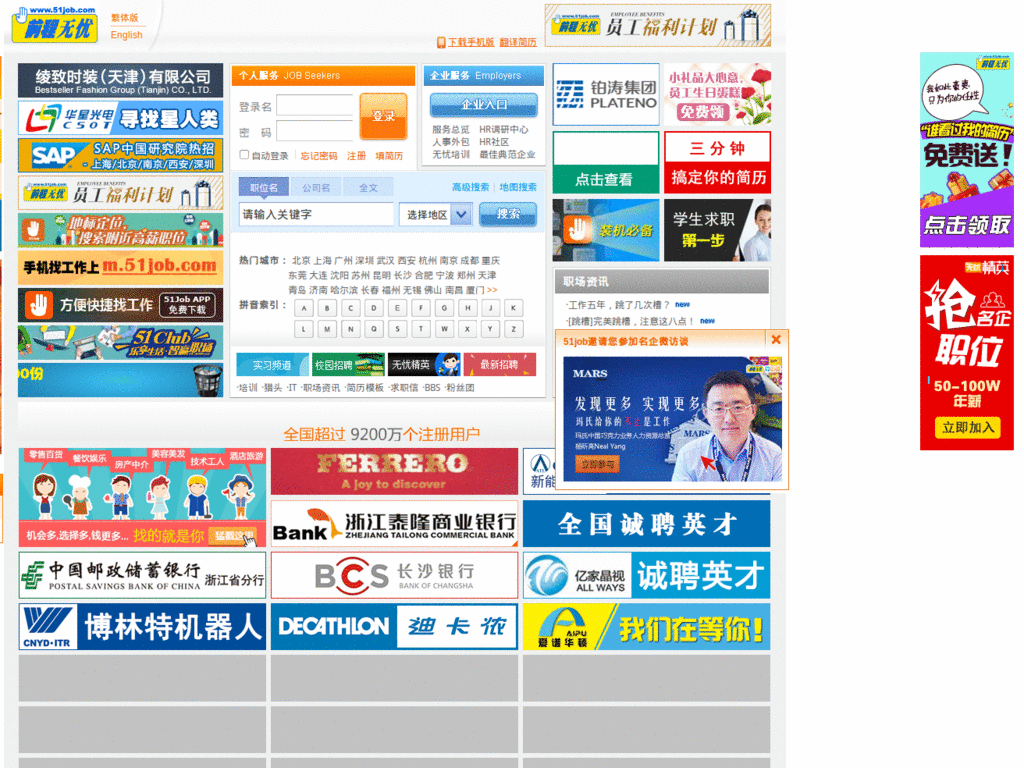Click the 填简历 link

point(389,155)
